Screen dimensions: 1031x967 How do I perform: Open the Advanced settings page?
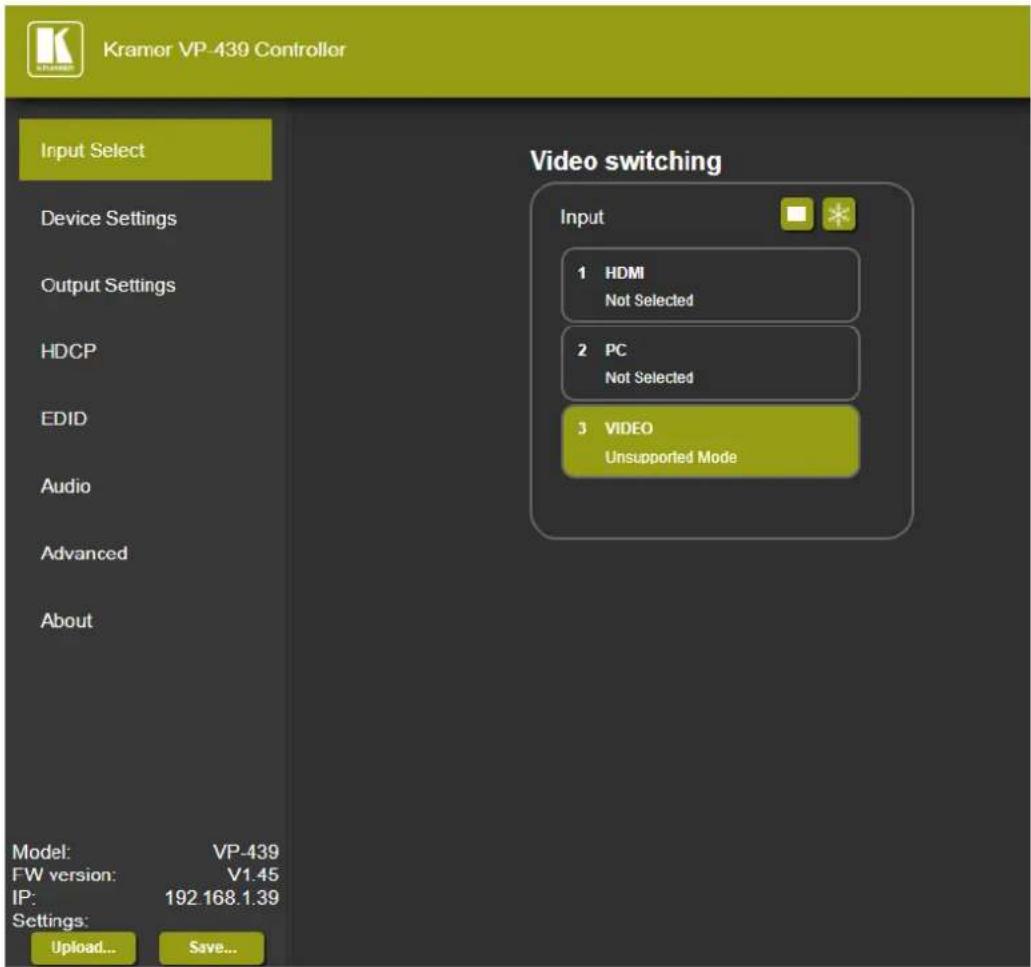[x=84, y=554]
